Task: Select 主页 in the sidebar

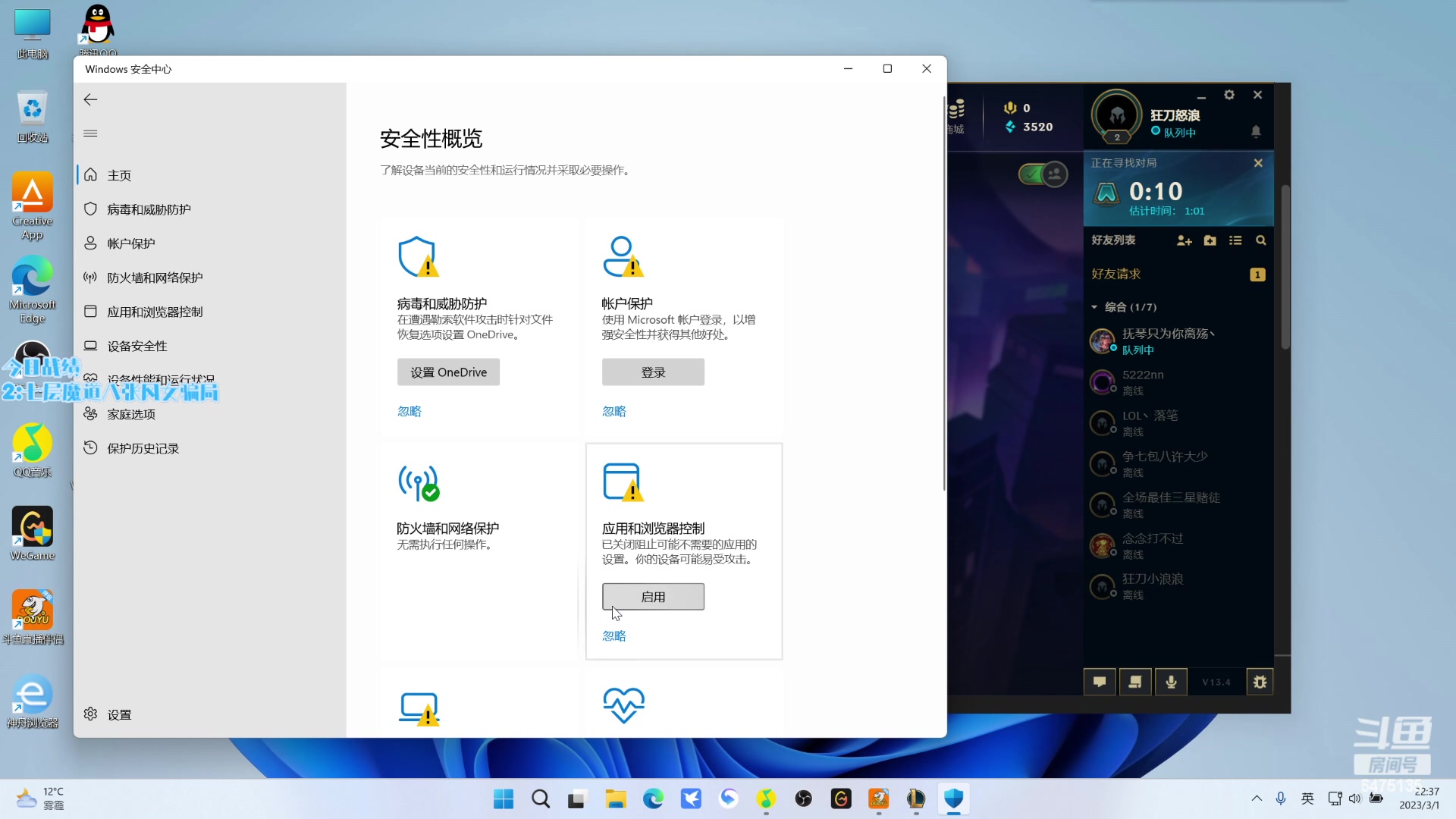Action: tap(210, 175)
